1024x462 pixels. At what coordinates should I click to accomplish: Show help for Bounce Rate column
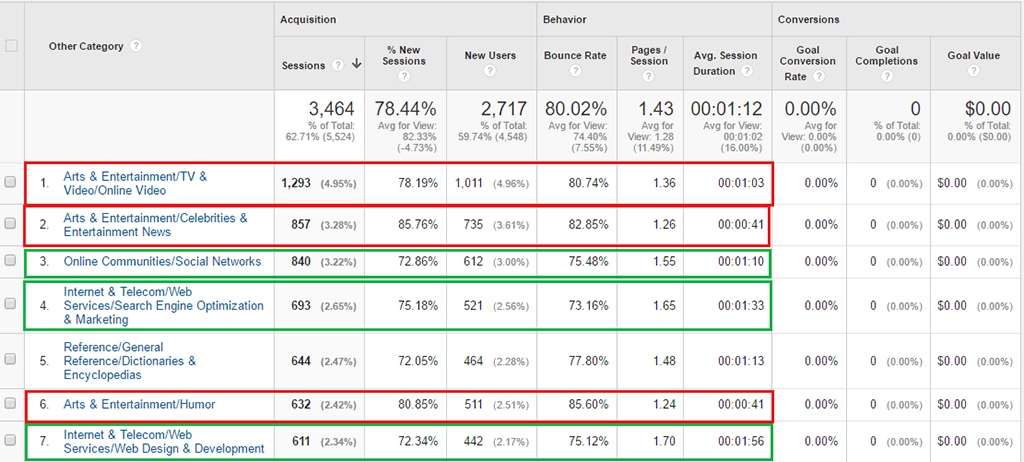click(576, 71)
